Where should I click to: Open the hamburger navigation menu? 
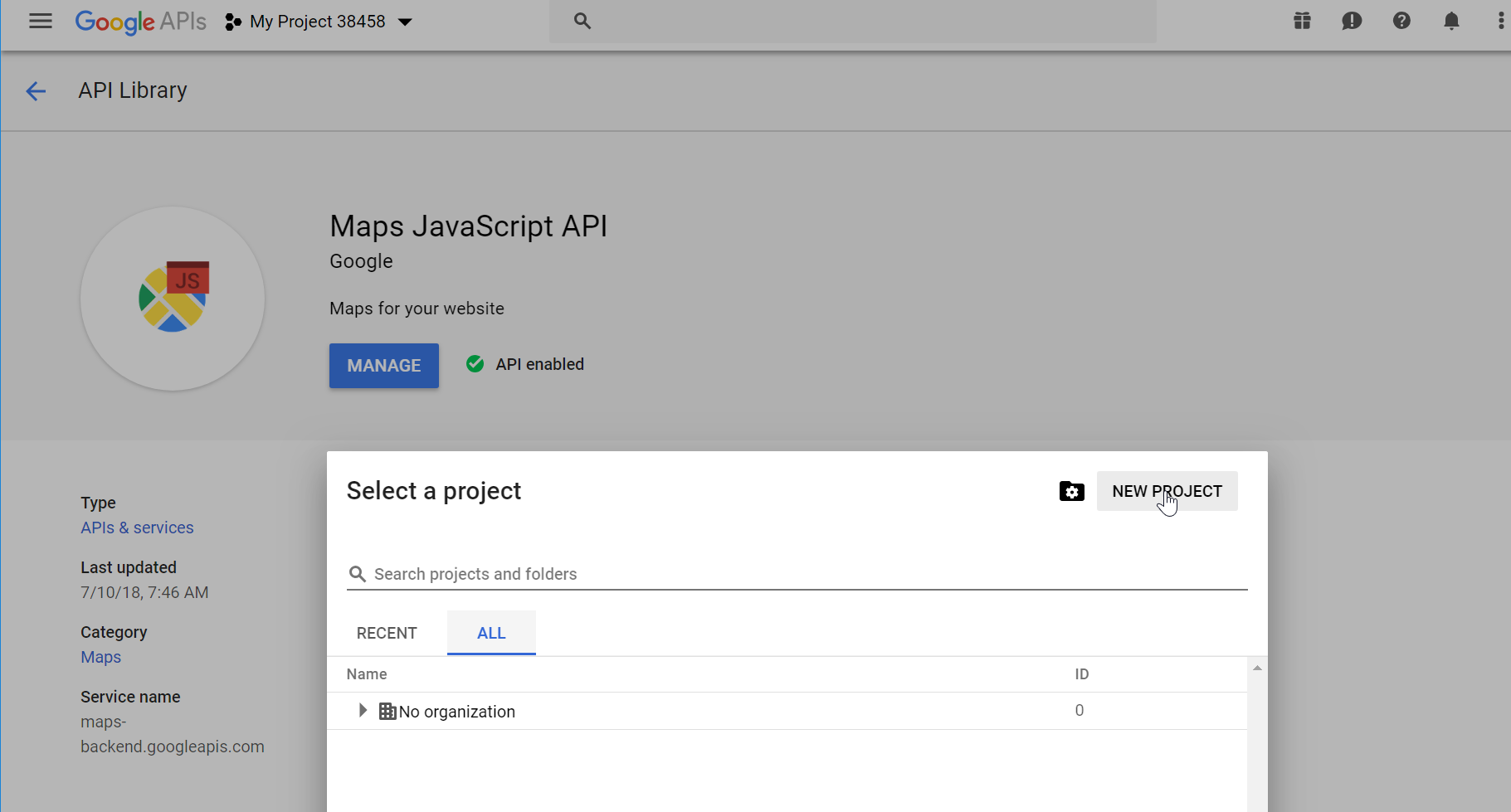pos(40,22)
